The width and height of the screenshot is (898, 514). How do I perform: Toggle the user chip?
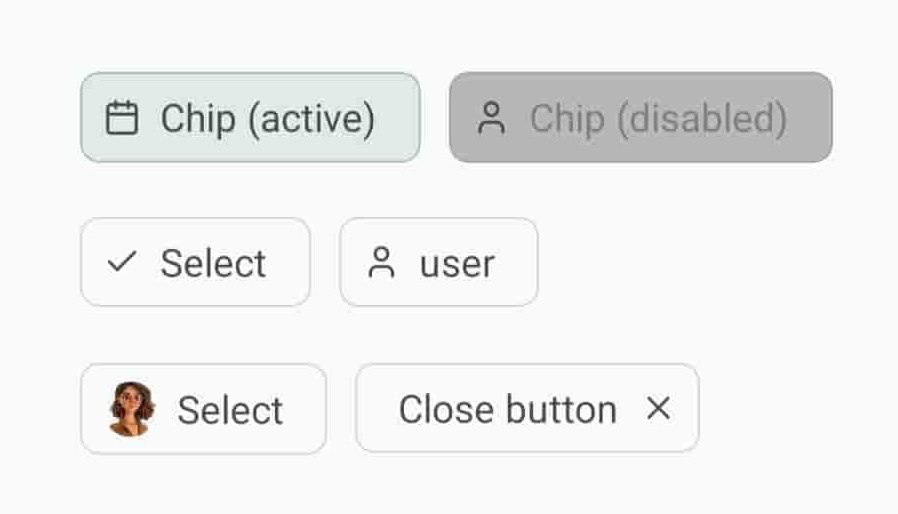click(x=439, y=262)
